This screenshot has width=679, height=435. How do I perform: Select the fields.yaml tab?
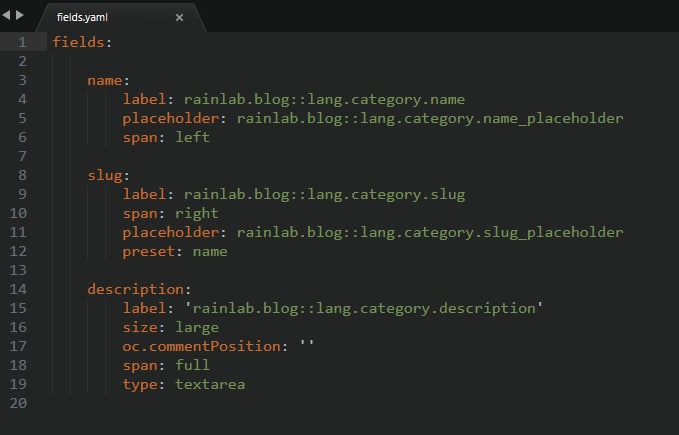click(120, 17)
